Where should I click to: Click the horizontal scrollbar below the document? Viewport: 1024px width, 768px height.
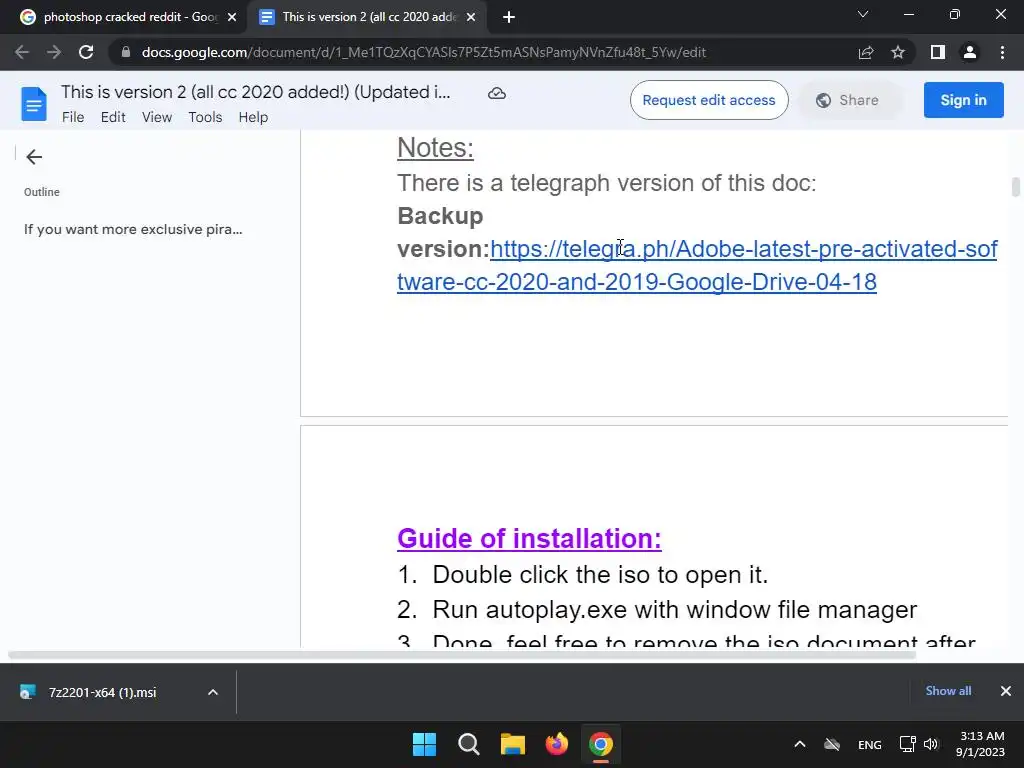pos(462,655)
